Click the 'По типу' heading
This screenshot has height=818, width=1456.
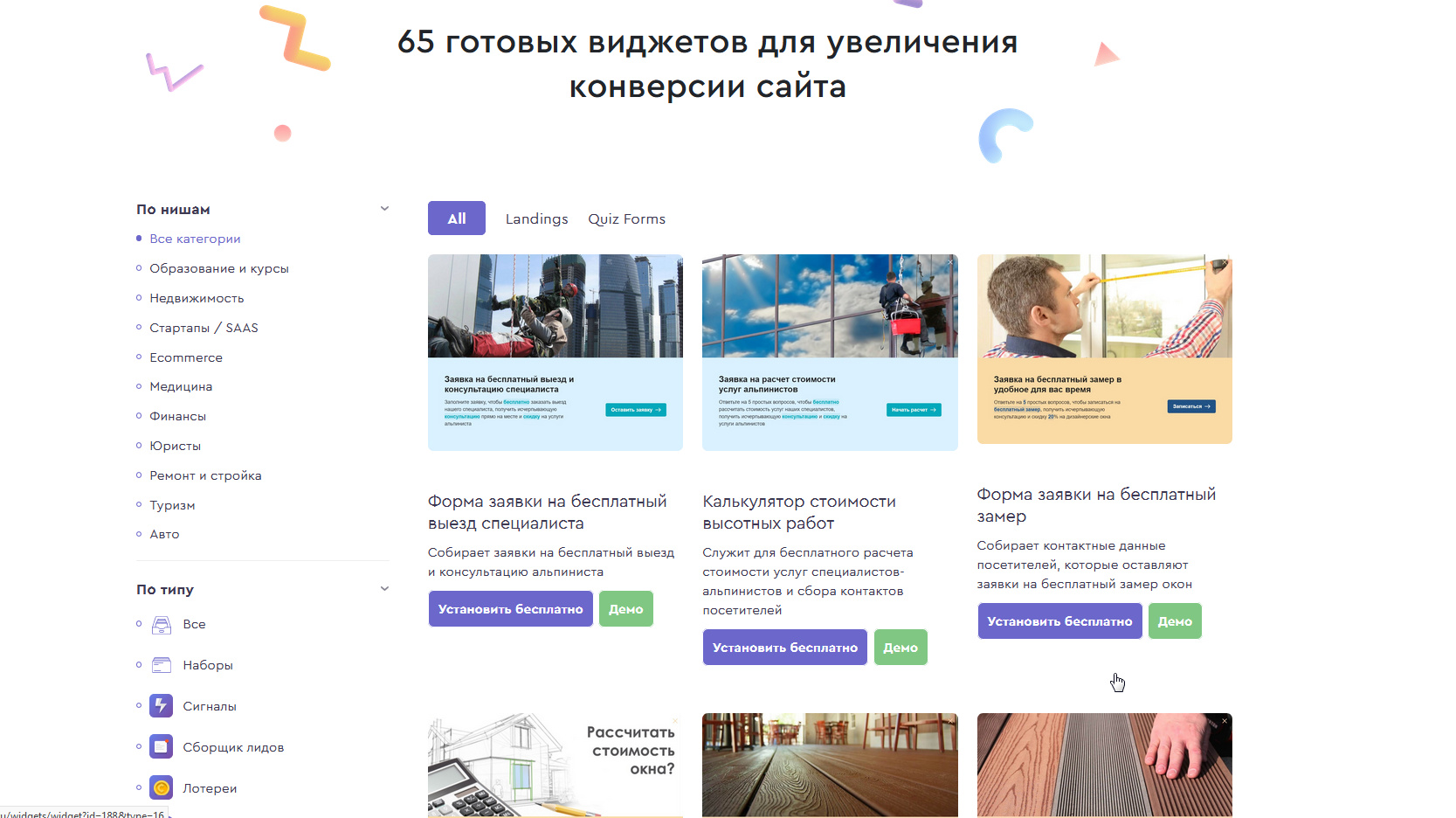(x=165, y=590)
